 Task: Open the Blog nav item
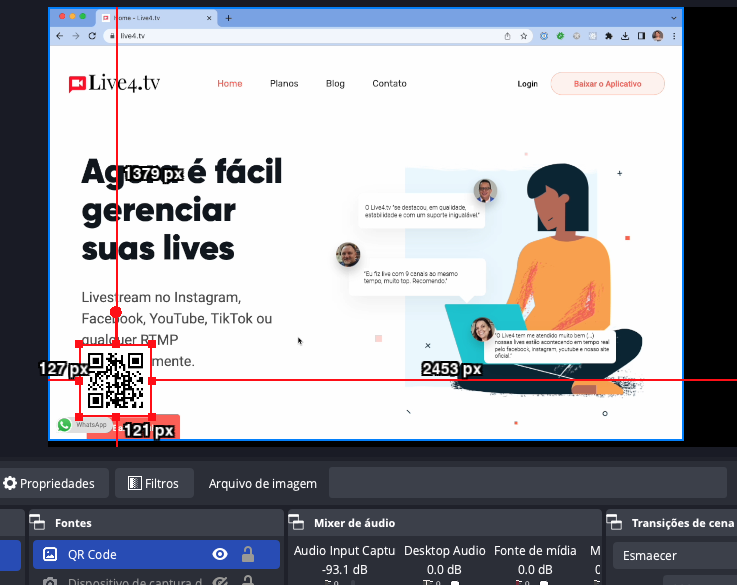tap(335, 84)
